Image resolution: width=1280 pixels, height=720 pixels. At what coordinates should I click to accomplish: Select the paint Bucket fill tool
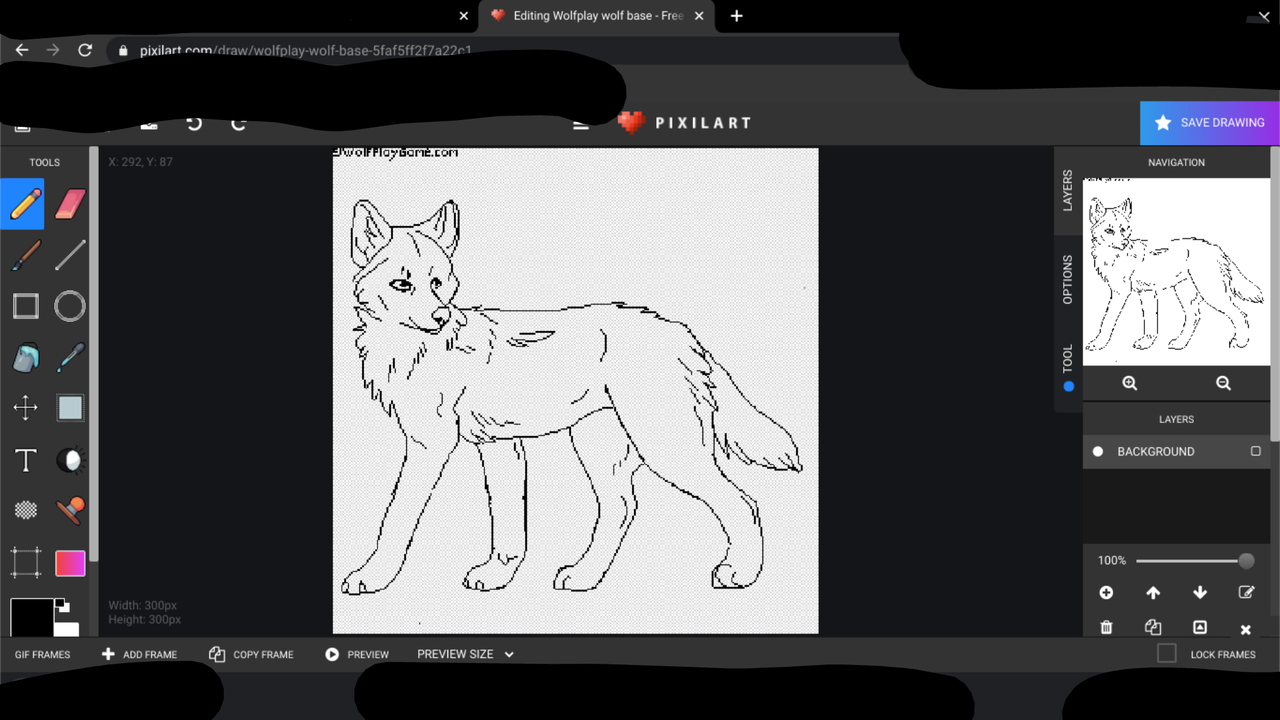tap(25, 357)
